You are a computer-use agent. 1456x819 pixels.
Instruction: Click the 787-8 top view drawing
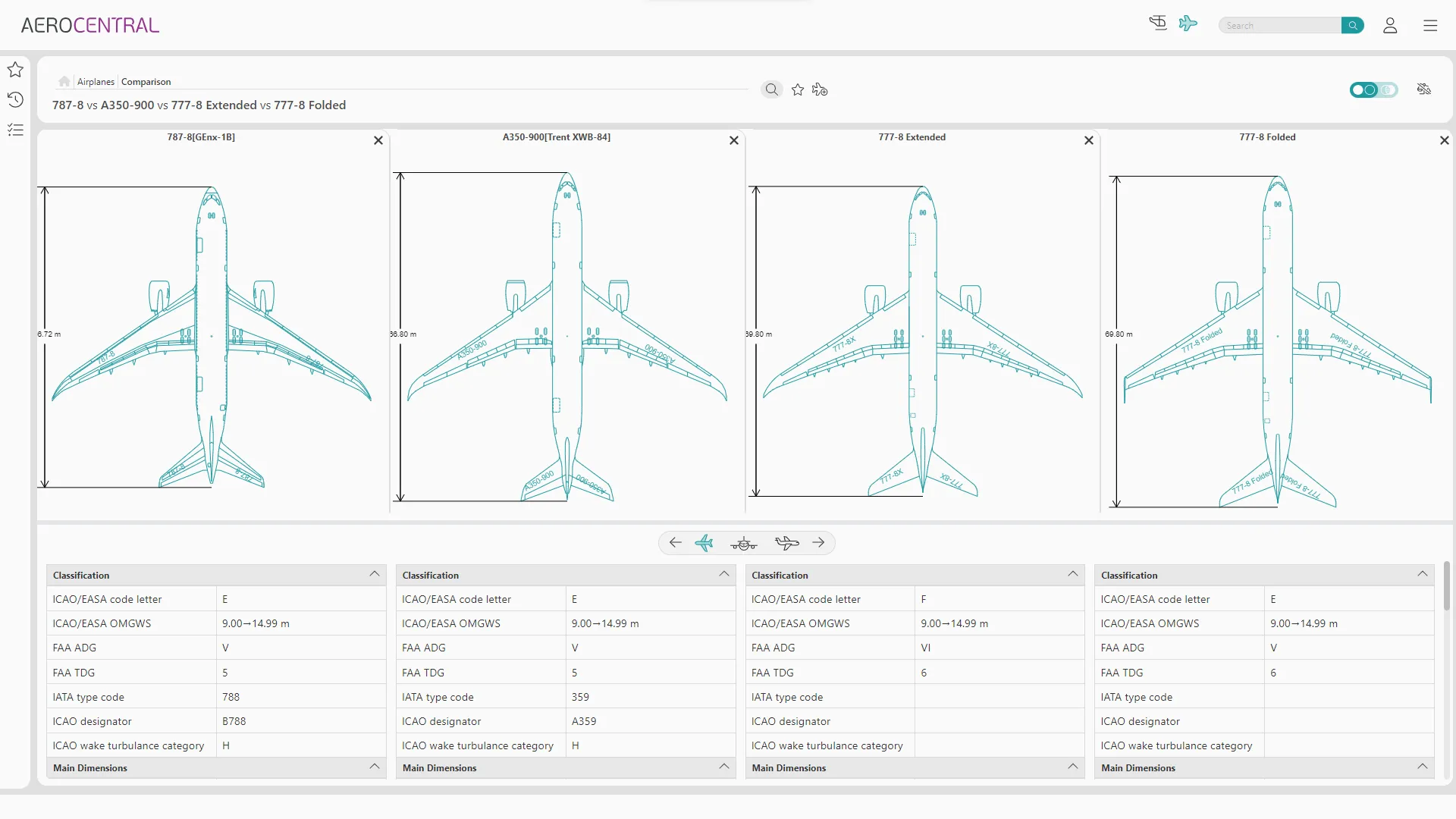tap(212, 337)
